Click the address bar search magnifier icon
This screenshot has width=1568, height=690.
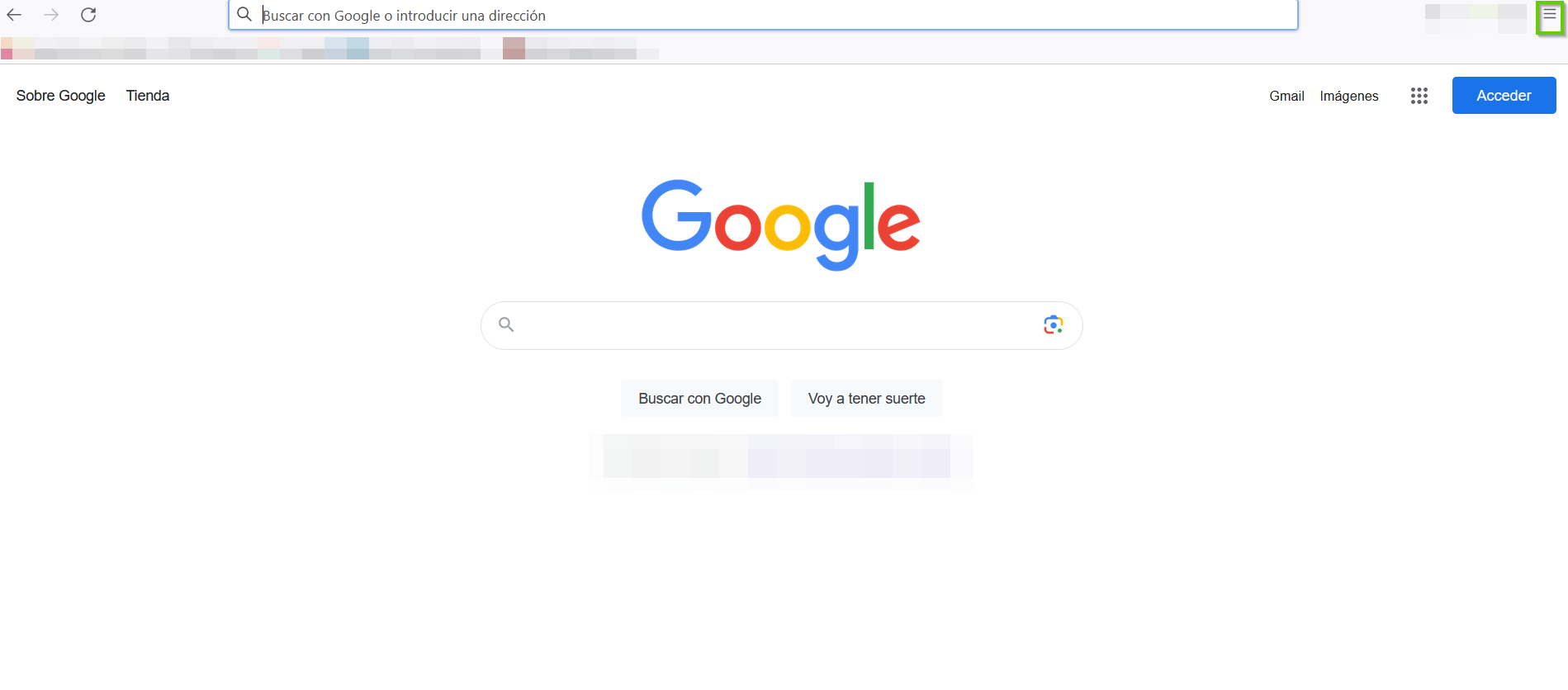click(x=244, y=15)
